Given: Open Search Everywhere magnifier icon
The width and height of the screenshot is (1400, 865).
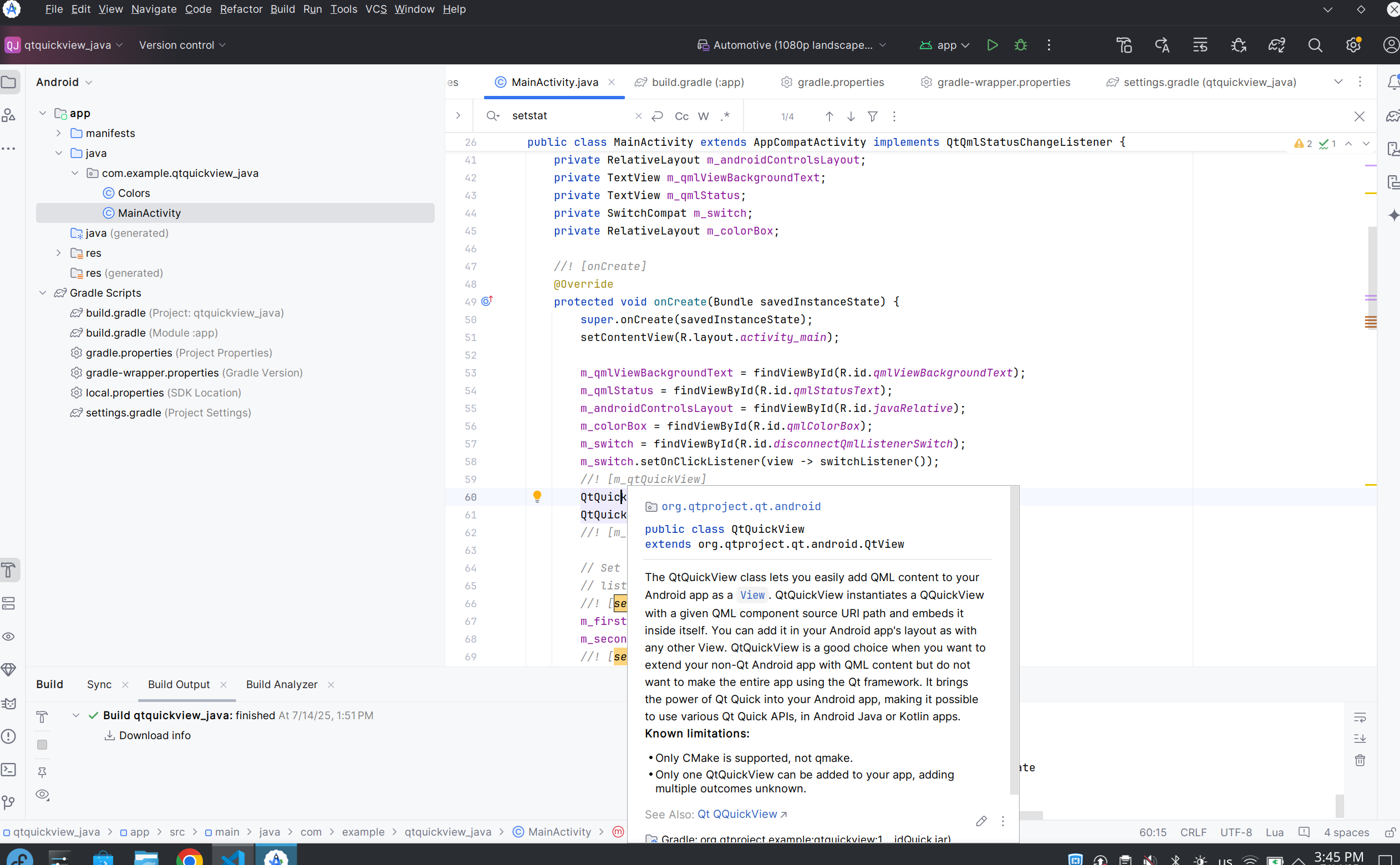Looking at the screenshot, I should pos(1315,45).
